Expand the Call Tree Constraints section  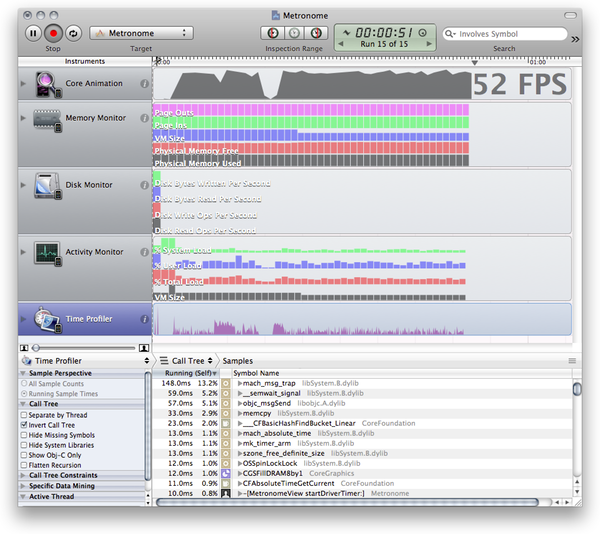tap(24, 475)
